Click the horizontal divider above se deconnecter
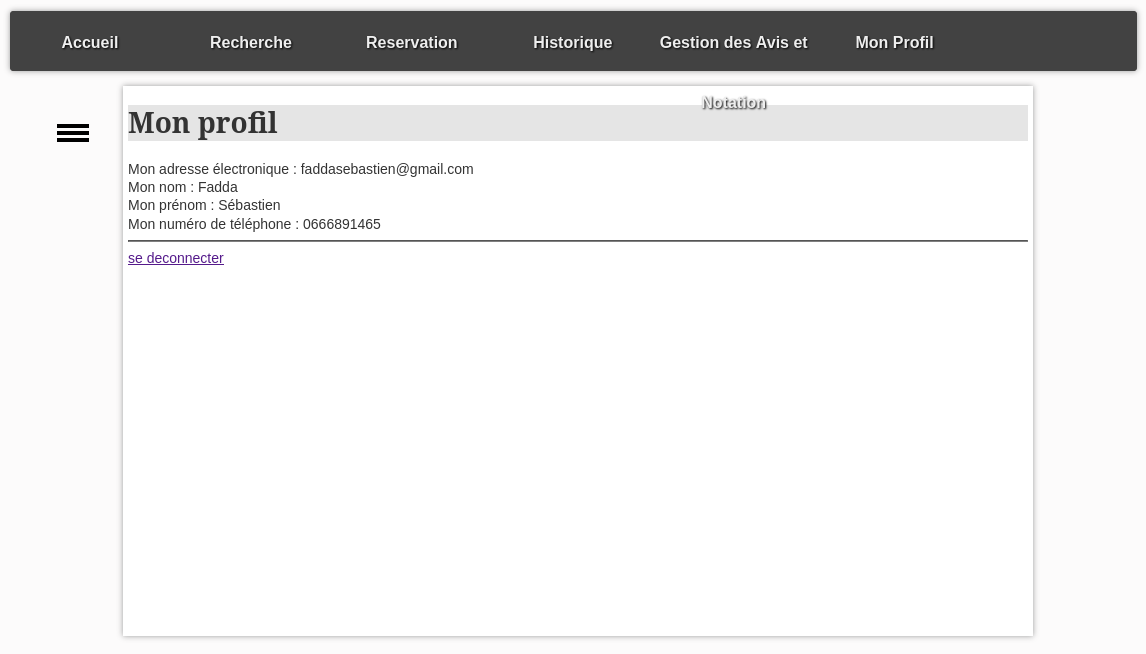The width and height of the screenshot is (1146, 654). [578, 240]
